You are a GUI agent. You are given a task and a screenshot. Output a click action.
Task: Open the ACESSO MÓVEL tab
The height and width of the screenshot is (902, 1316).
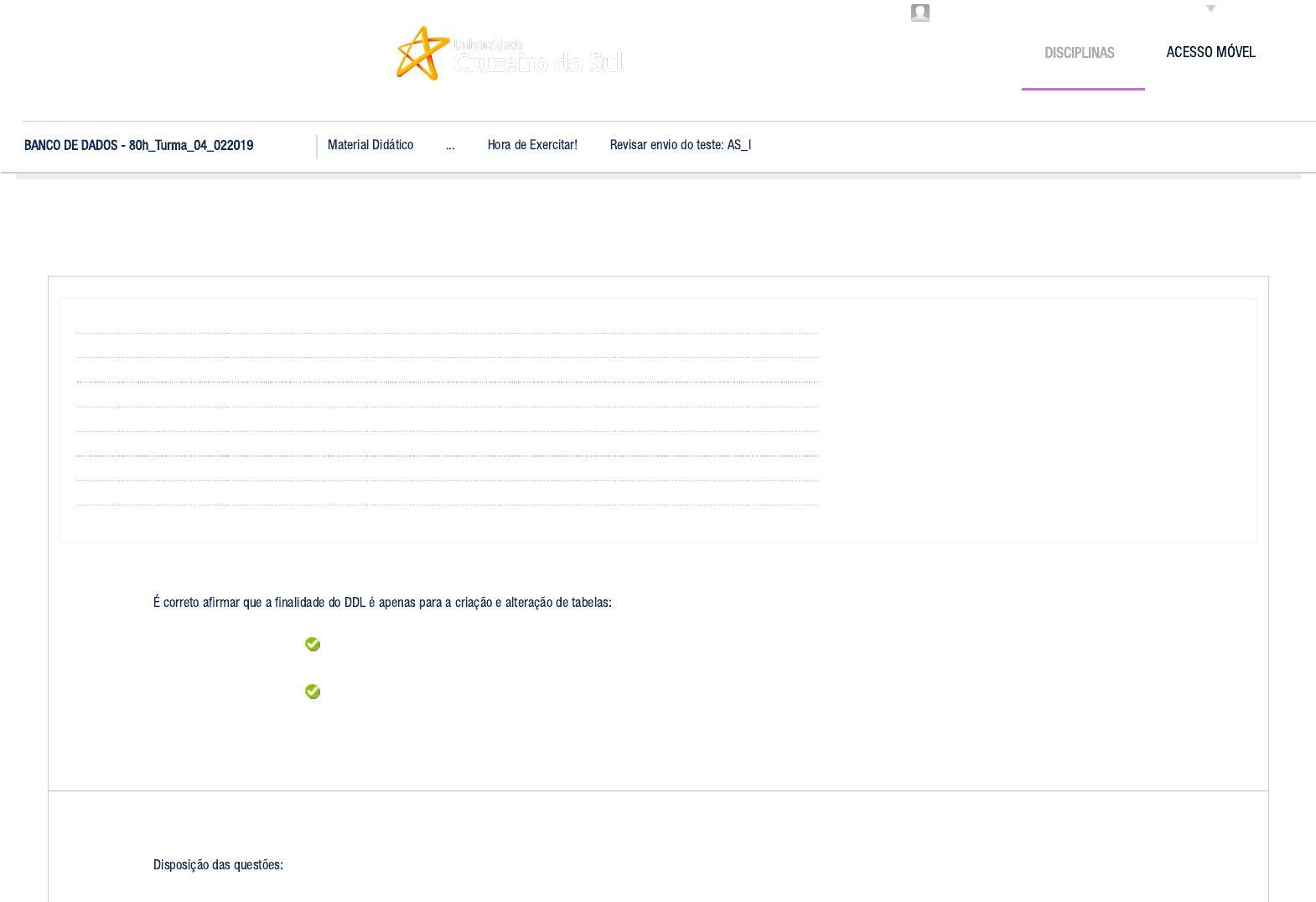(1210, 52)
